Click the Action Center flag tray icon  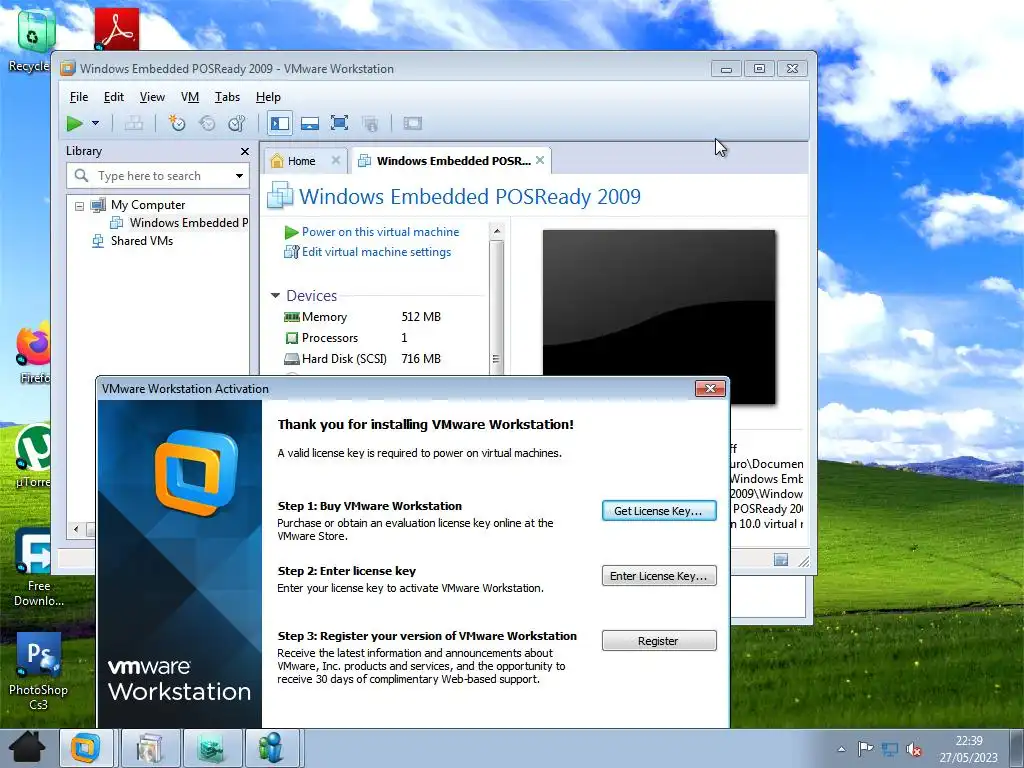tap(865, 749)
